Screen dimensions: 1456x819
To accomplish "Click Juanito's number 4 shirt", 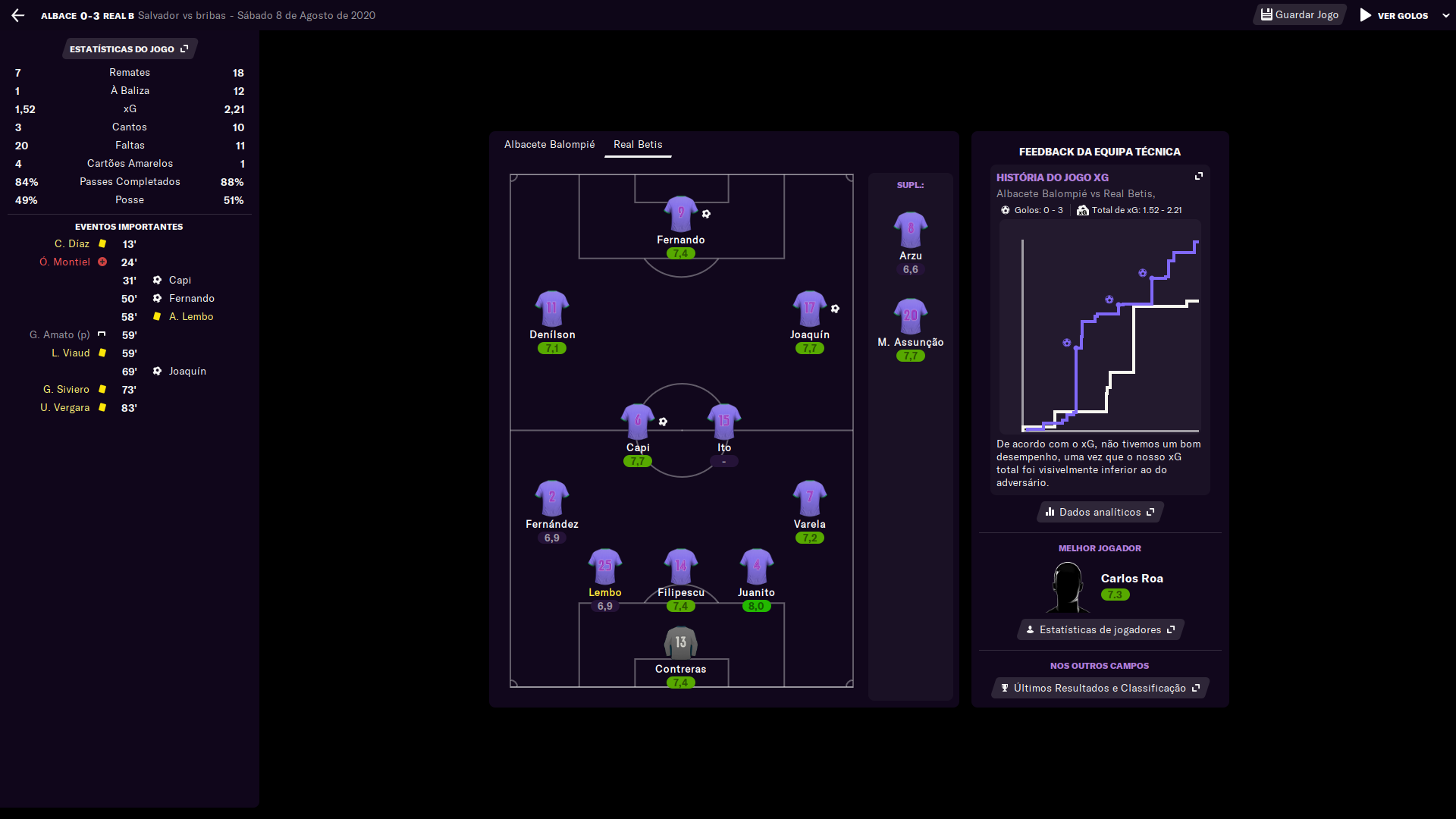I will [756, 566].
